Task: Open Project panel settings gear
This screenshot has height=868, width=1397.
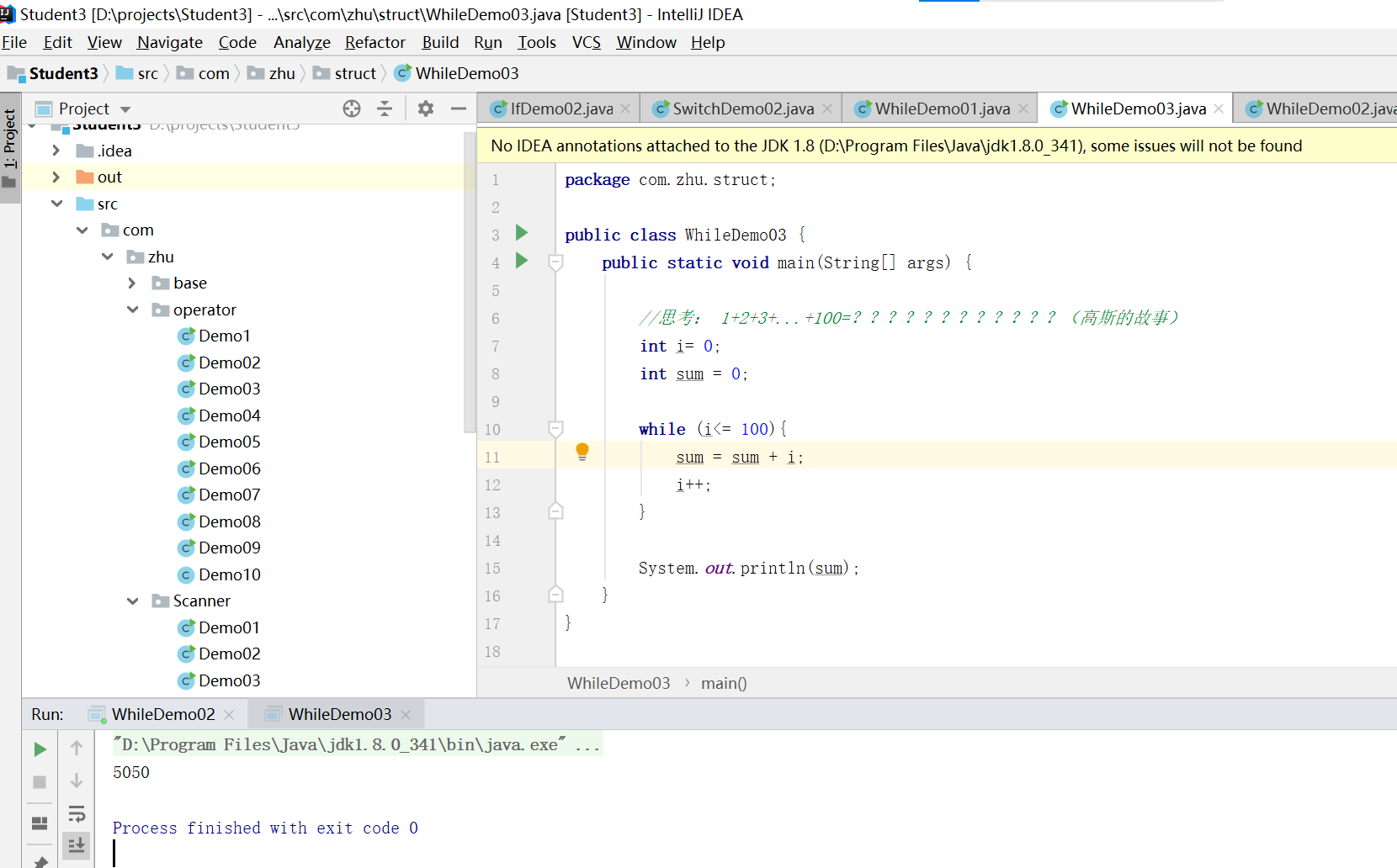Action: pos(426,108)
